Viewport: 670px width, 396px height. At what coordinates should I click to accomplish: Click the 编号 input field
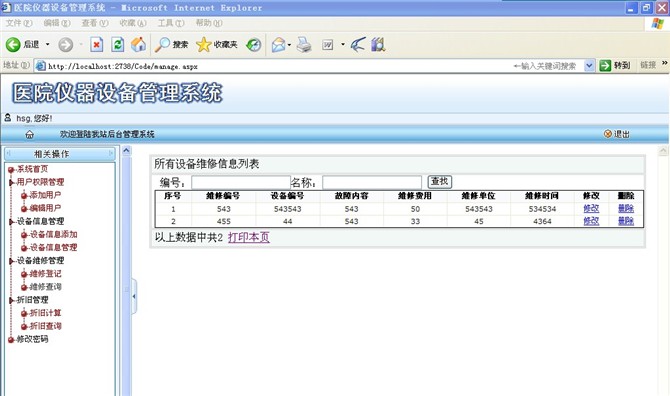(241, 182)
